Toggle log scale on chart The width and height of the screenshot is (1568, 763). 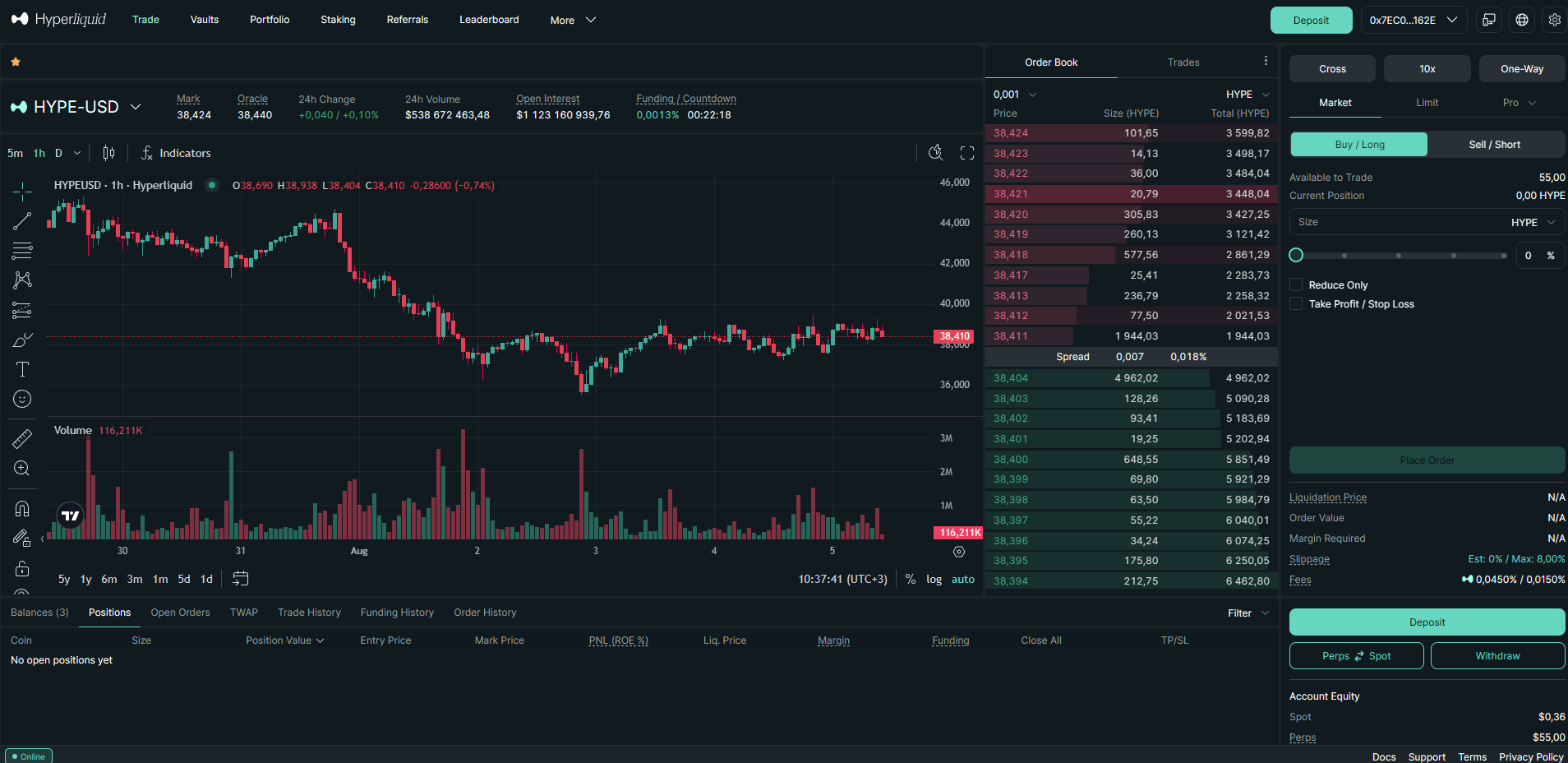click(x=934, y=579)
